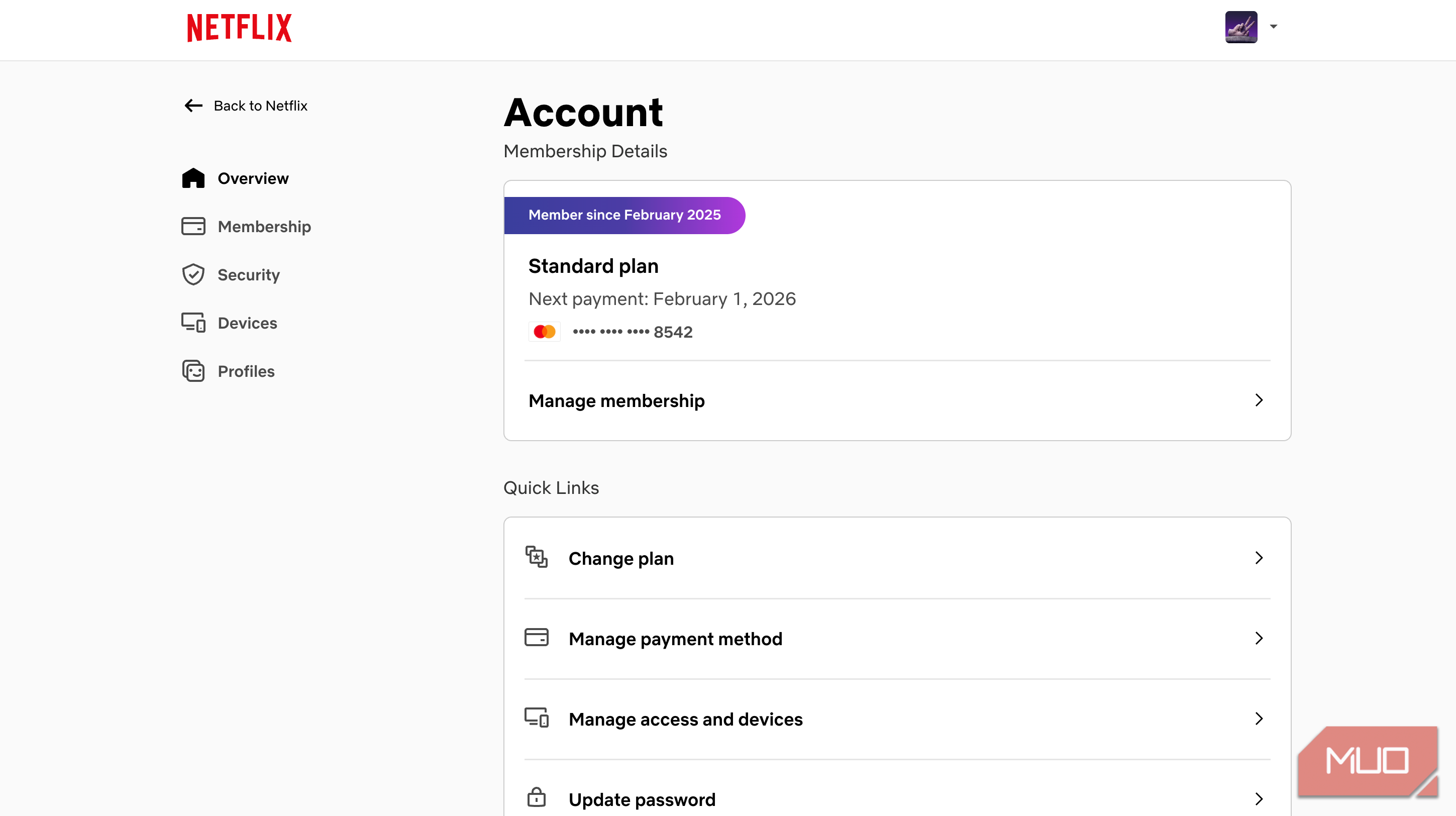
Task: Click the Change plan star icon
Action: [x=536, y=557]
